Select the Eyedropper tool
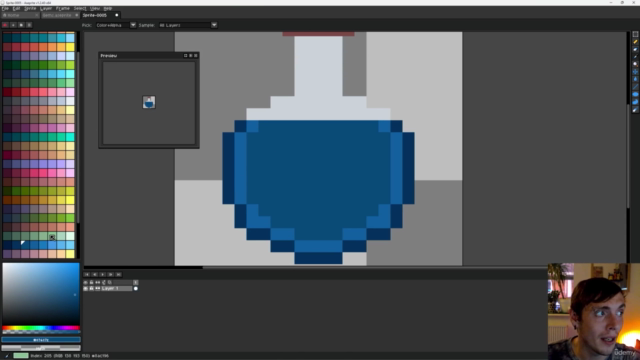The width and height of the screenshot is (640, 360). pyautogui.click(x=635, y=56)
